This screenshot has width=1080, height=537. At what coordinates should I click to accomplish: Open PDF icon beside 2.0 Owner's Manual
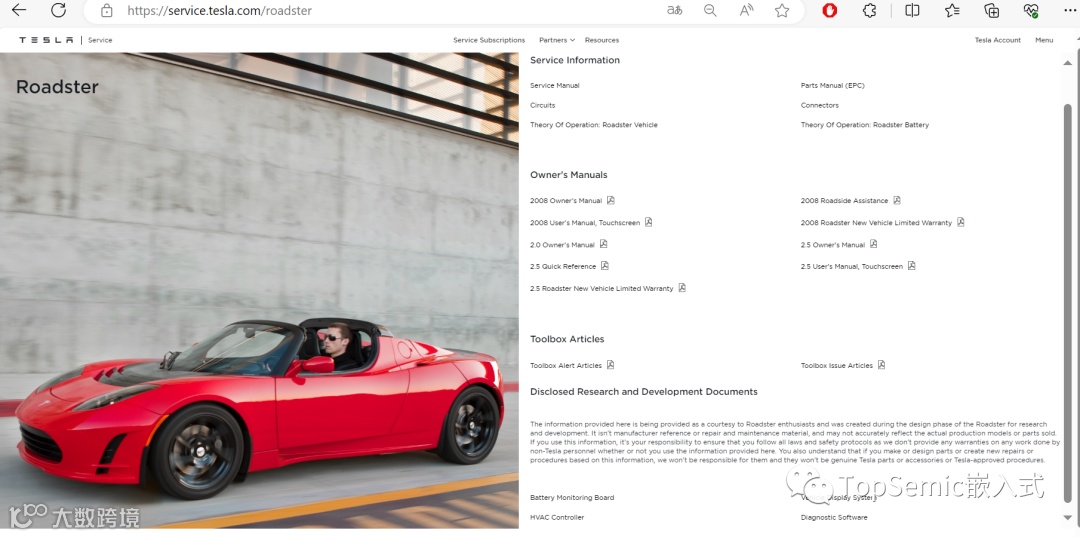pyautogui.click(x=603, y=244)
